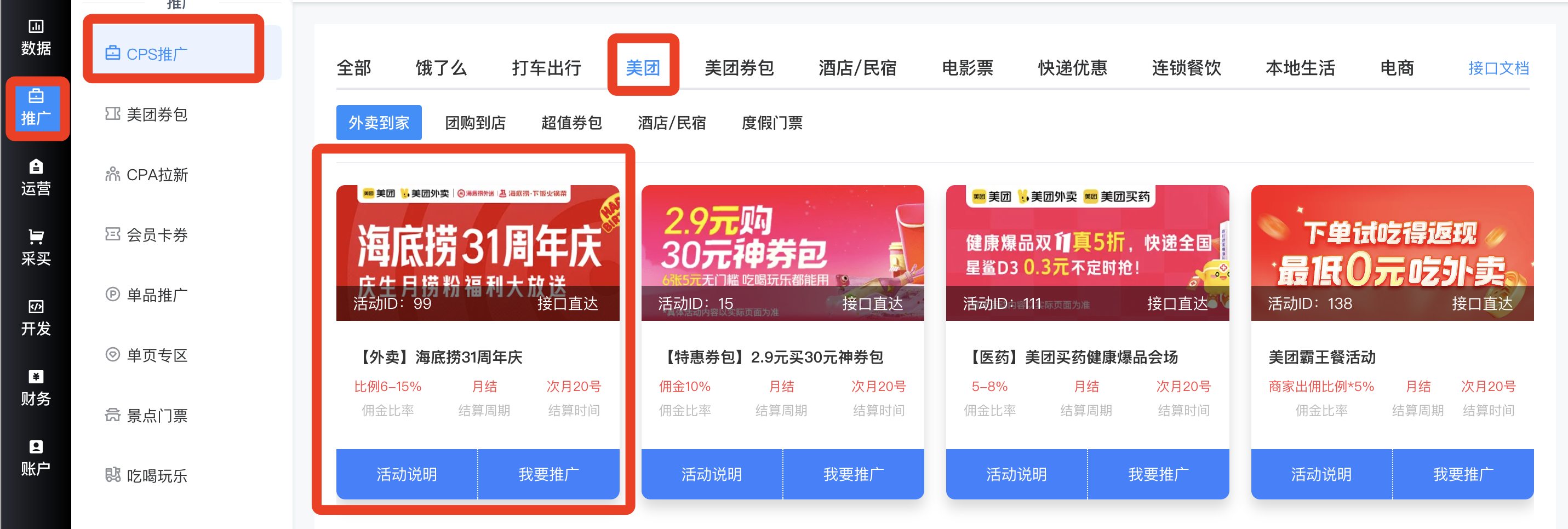Open the 账户 account icon
The height and width of the screenshot is (529, 1568).
coord(36,458)
